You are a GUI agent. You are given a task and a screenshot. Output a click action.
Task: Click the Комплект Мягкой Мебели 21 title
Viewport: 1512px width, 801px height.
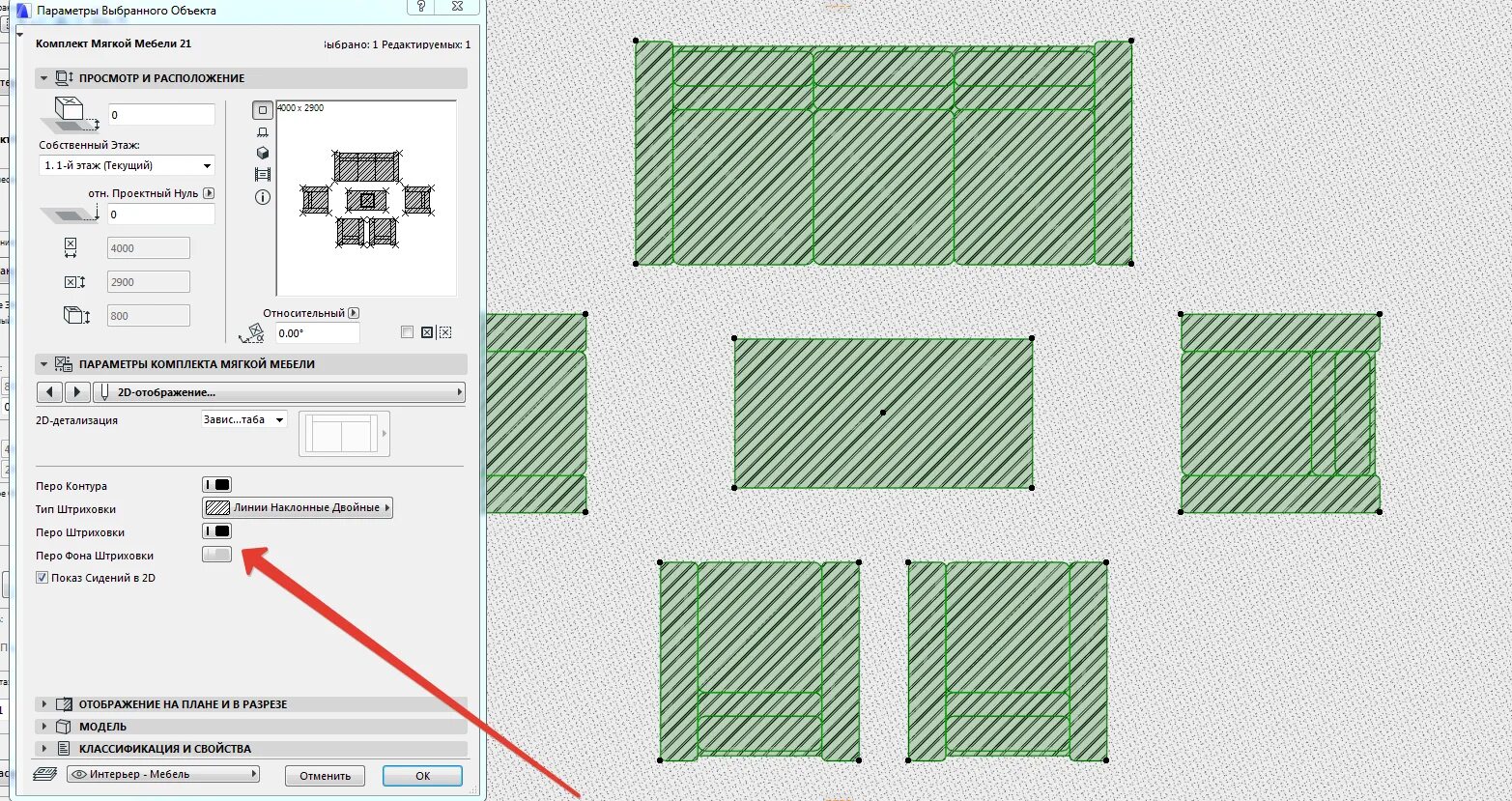click(x=114, y=43)
